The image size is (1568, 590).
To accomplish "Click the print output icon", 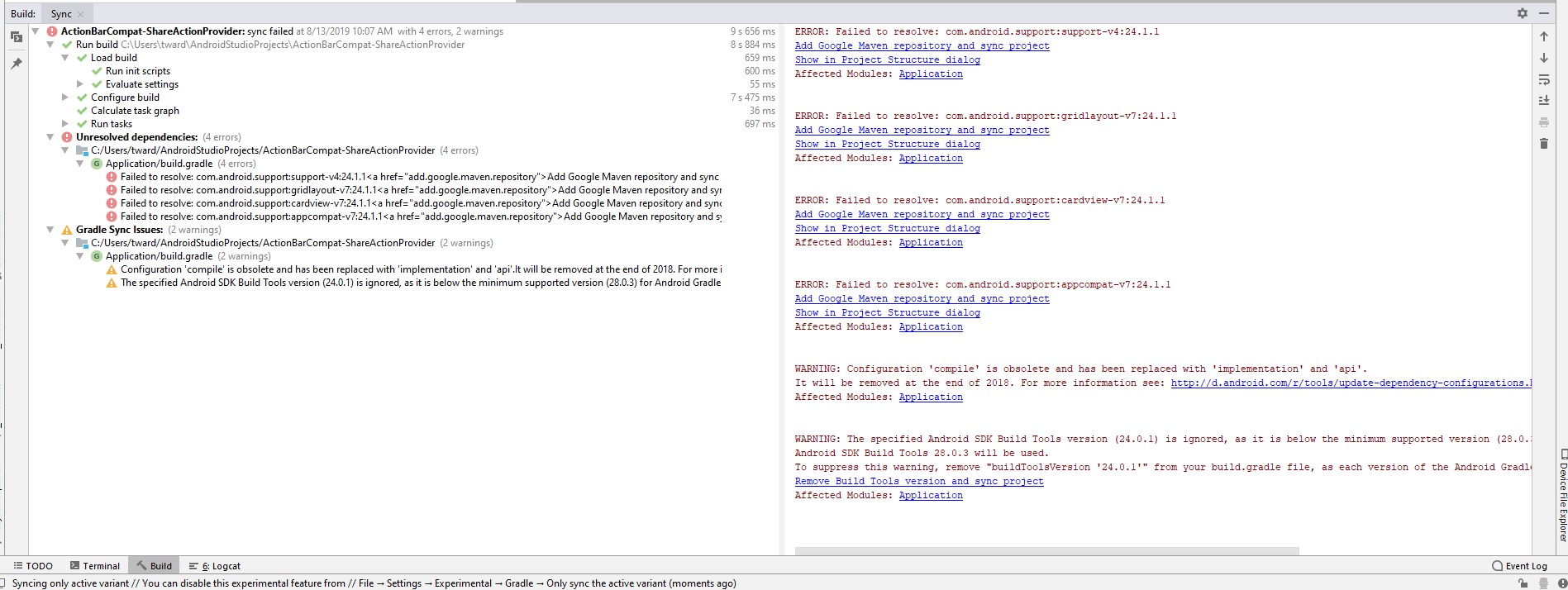I will pyautogui.click(x=1543, y=122).
